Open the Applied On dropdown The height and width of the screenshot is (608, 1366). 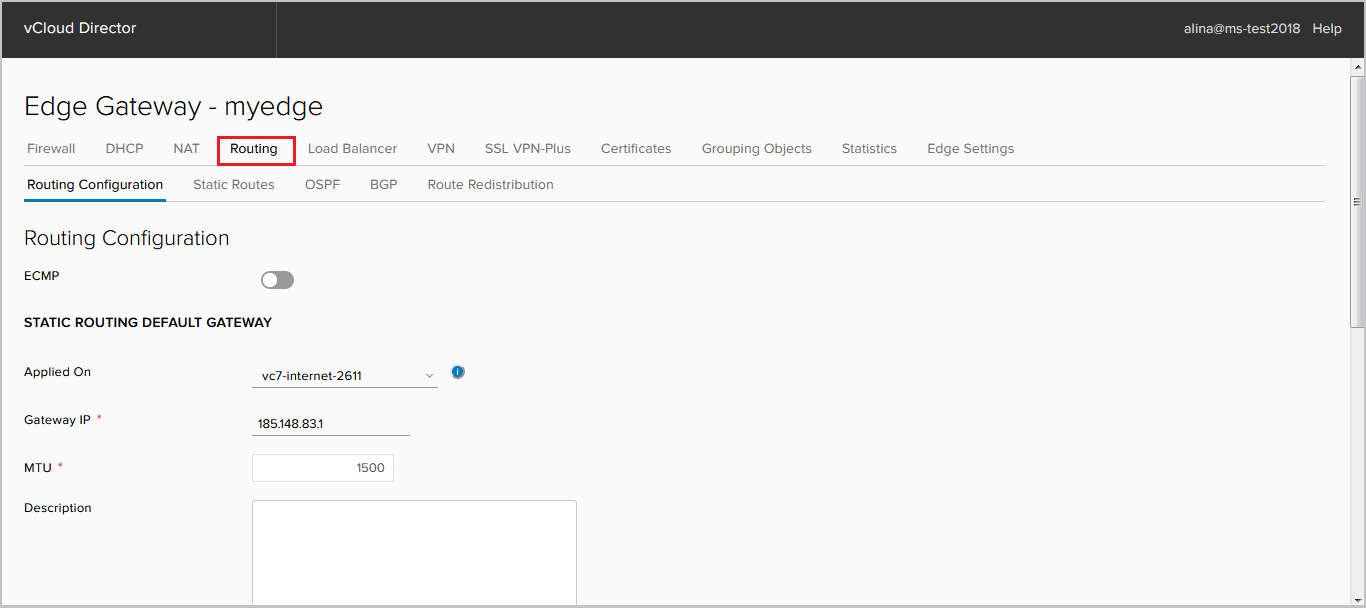pyautogui.click(x=344, y=376)
